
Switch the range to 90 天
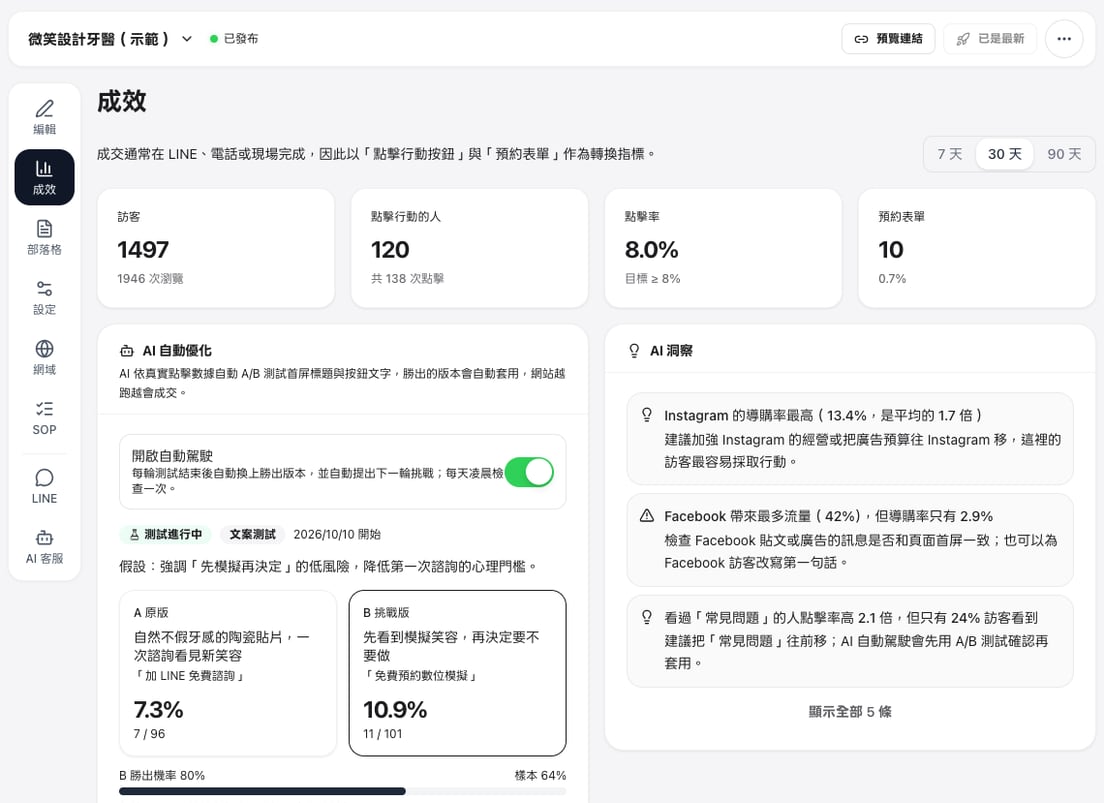[1064, 154]
